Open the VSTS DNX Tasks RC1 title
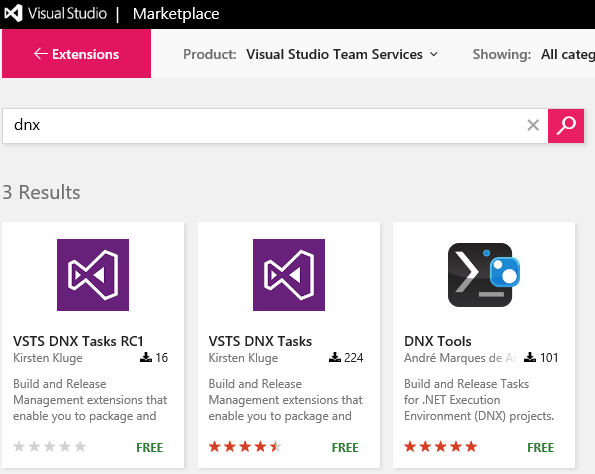595x474 pixels. 78,341
